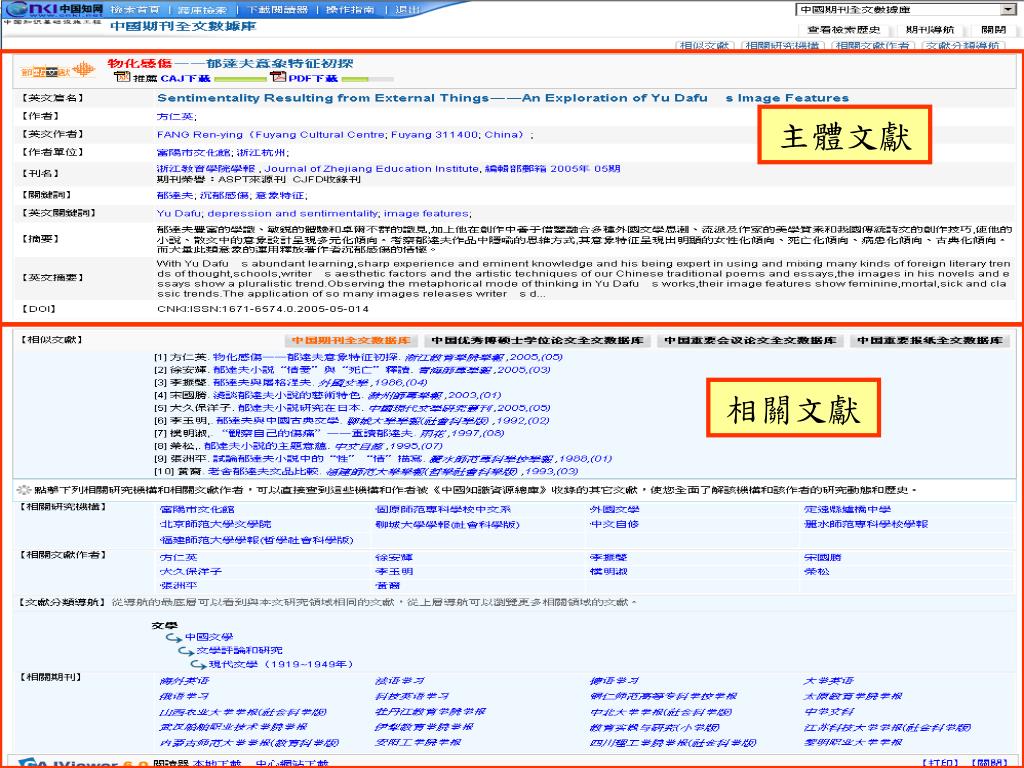Click the PDF download icon
Viewport: 1024px width, 768px height.
279,77
